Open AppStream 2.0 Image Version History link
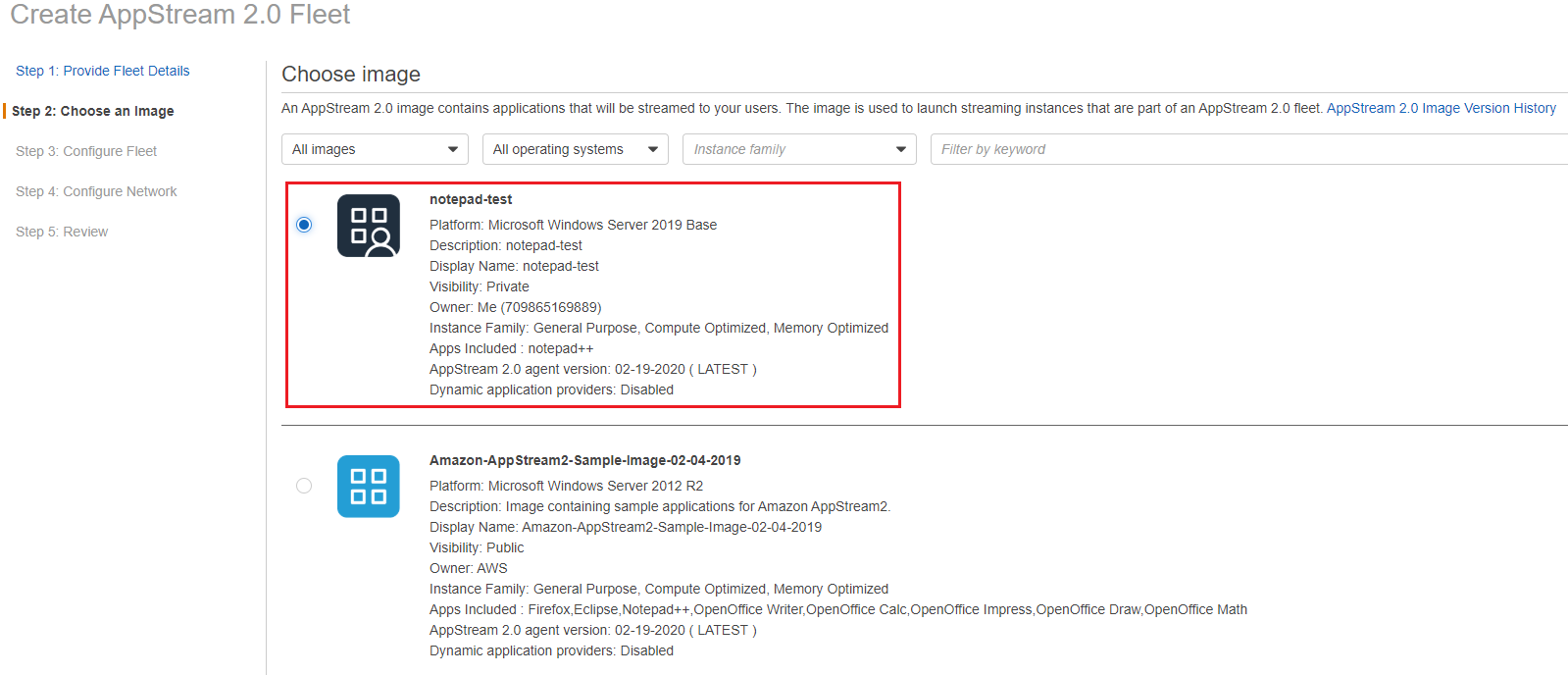 coord(1442,108)
